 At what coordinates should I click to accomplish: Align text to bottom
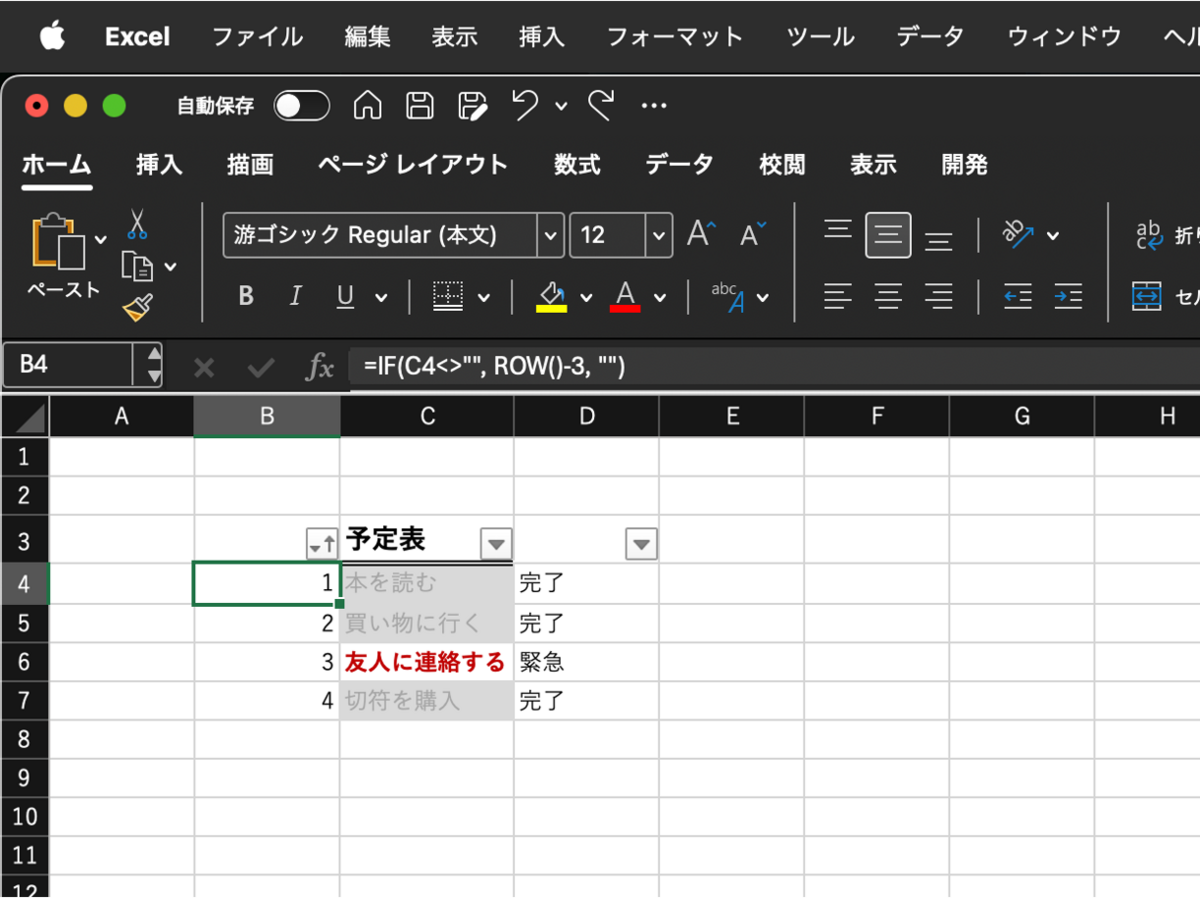tap(938, 240)
